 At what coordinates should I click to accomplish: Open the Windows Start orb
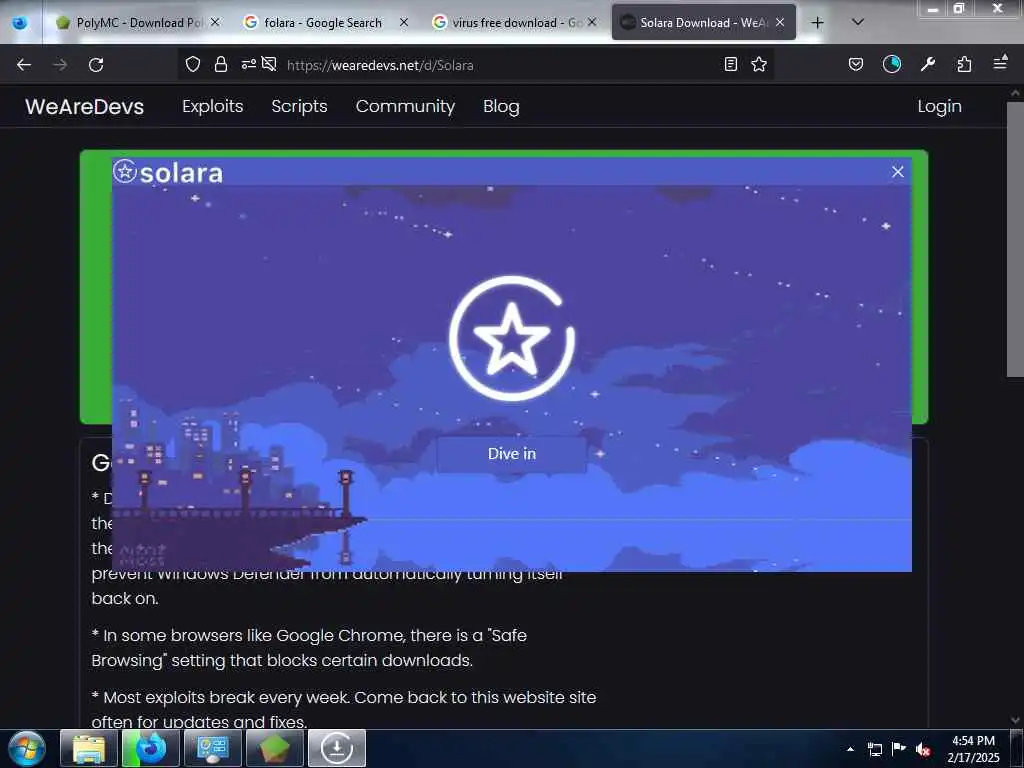[27, 748]
